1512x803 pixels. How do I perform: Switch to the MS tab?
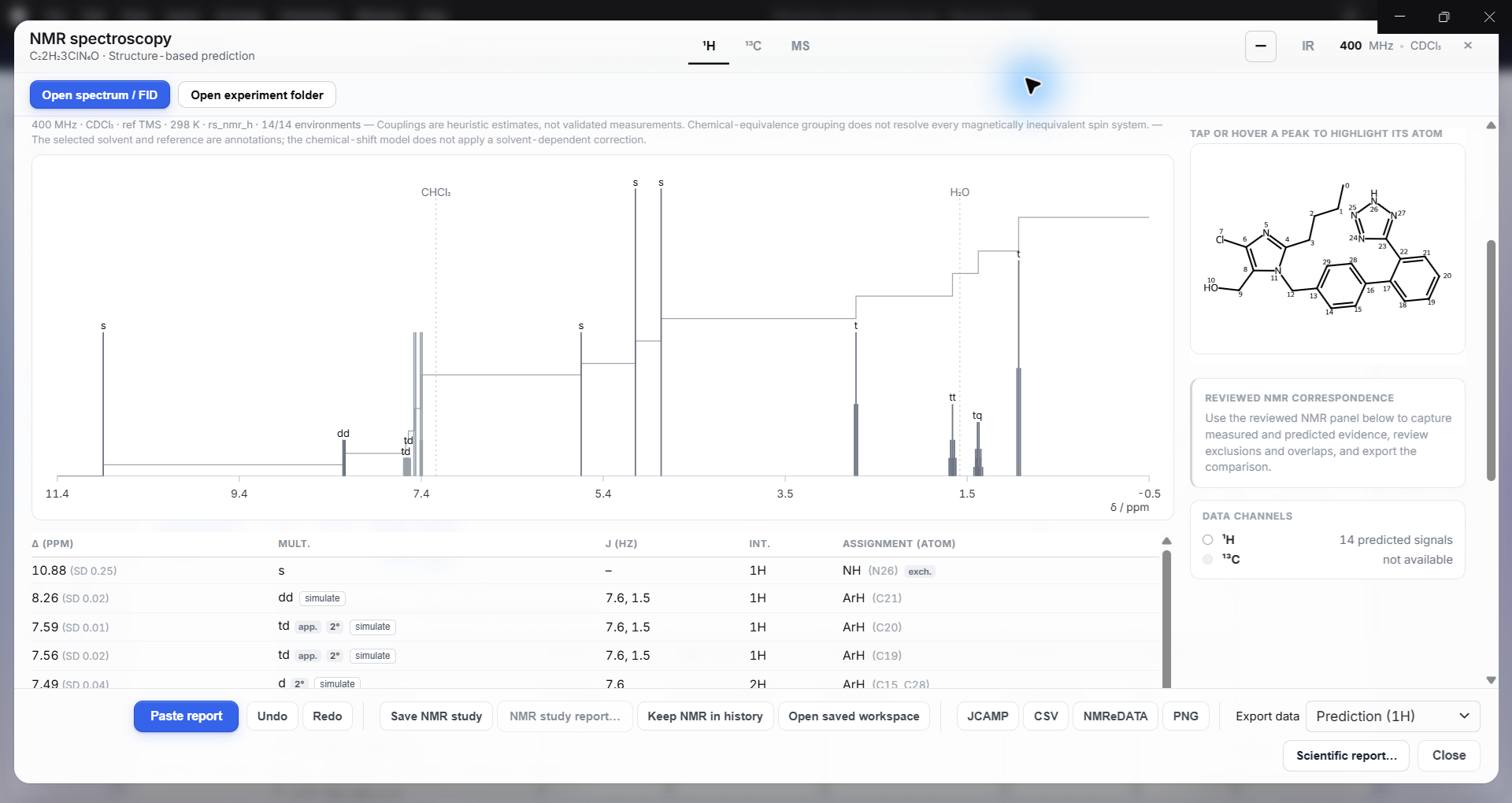click(800, 46)
